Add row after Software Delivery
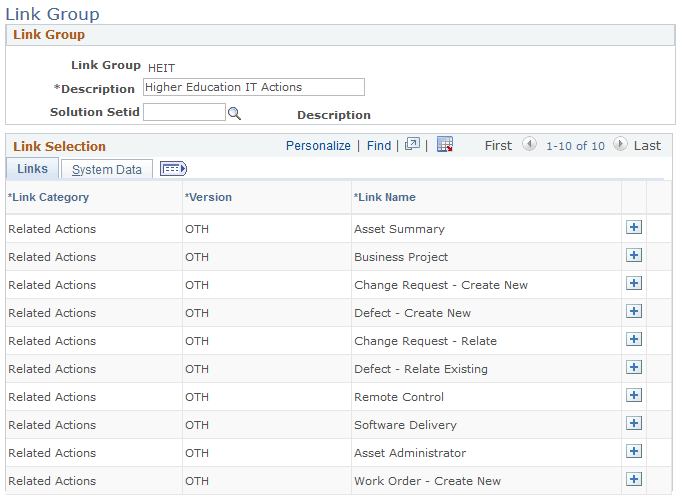The height and width of the screenshot is (502, 684). pyautogui.click(x=634, y=423)
